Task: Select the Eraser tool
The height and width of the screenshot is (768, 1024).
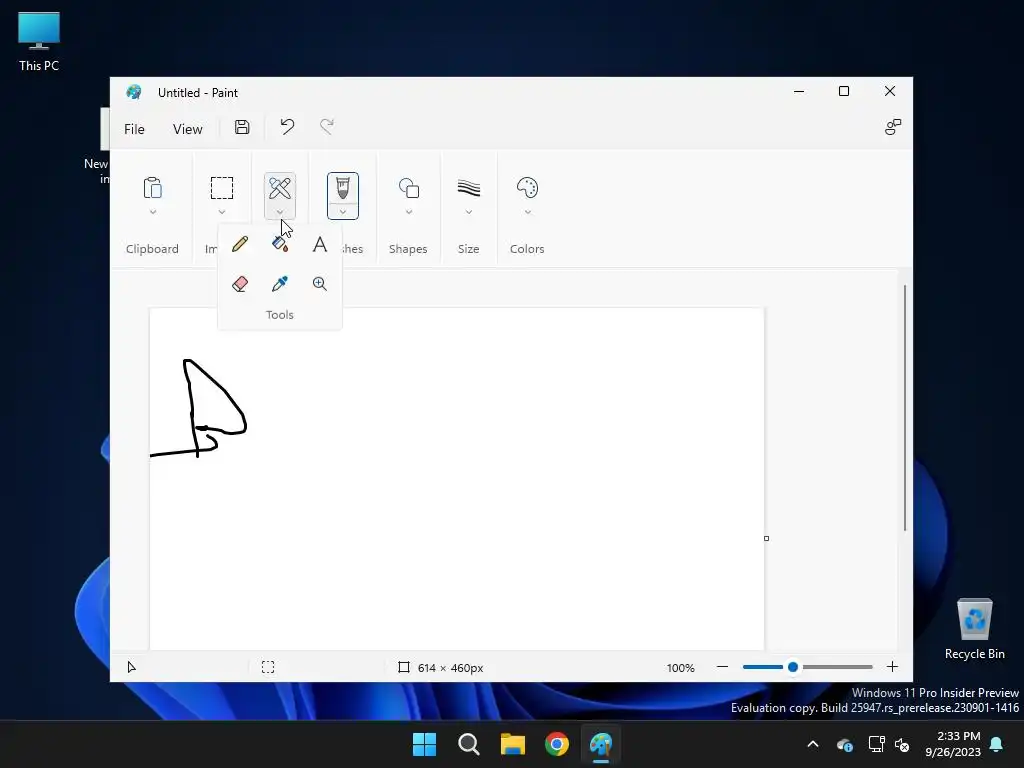Action: pos(240,284)
